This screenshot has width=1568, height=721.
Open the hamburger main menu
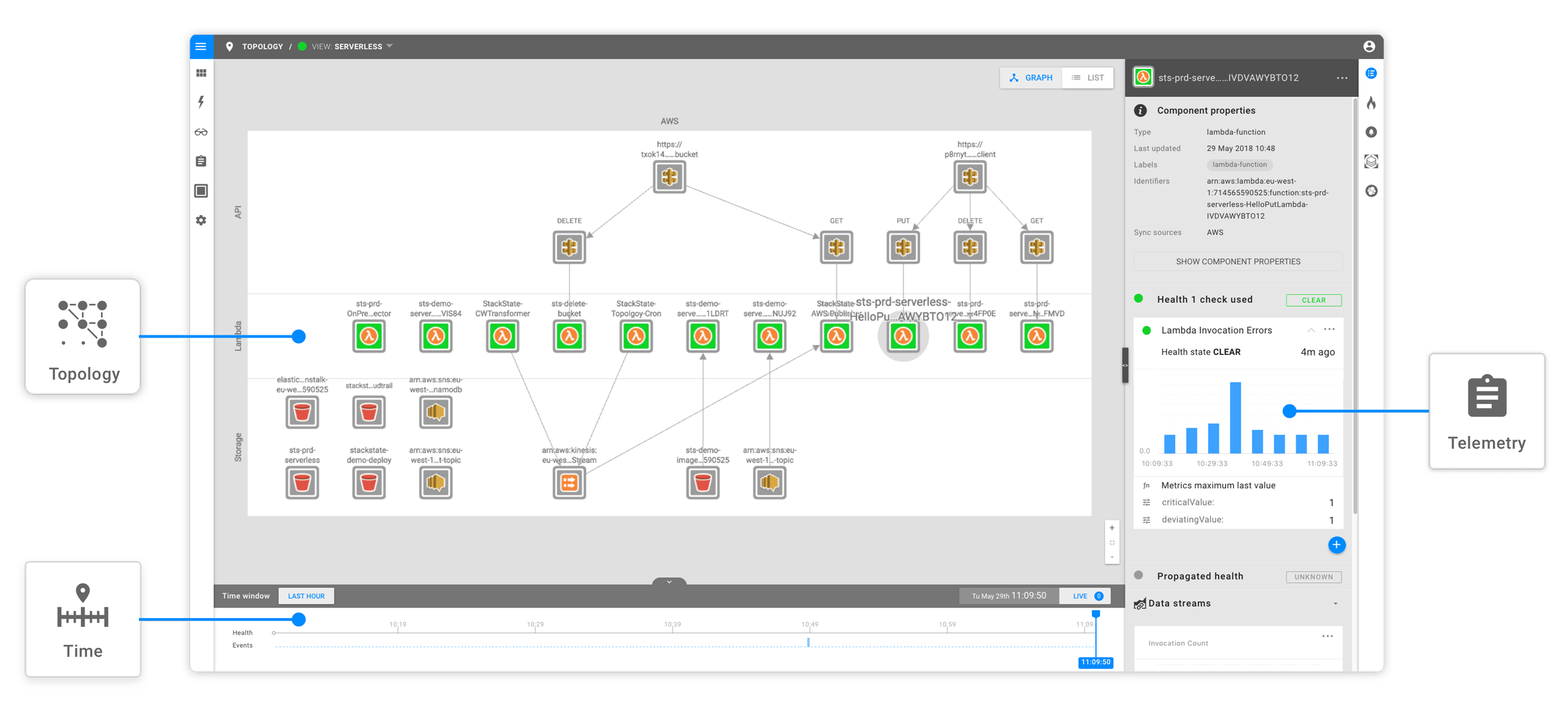201,46
